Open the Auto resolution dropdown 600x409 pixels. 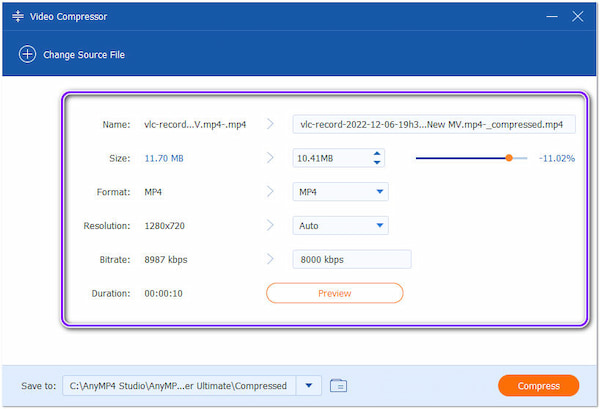point(341,226)
